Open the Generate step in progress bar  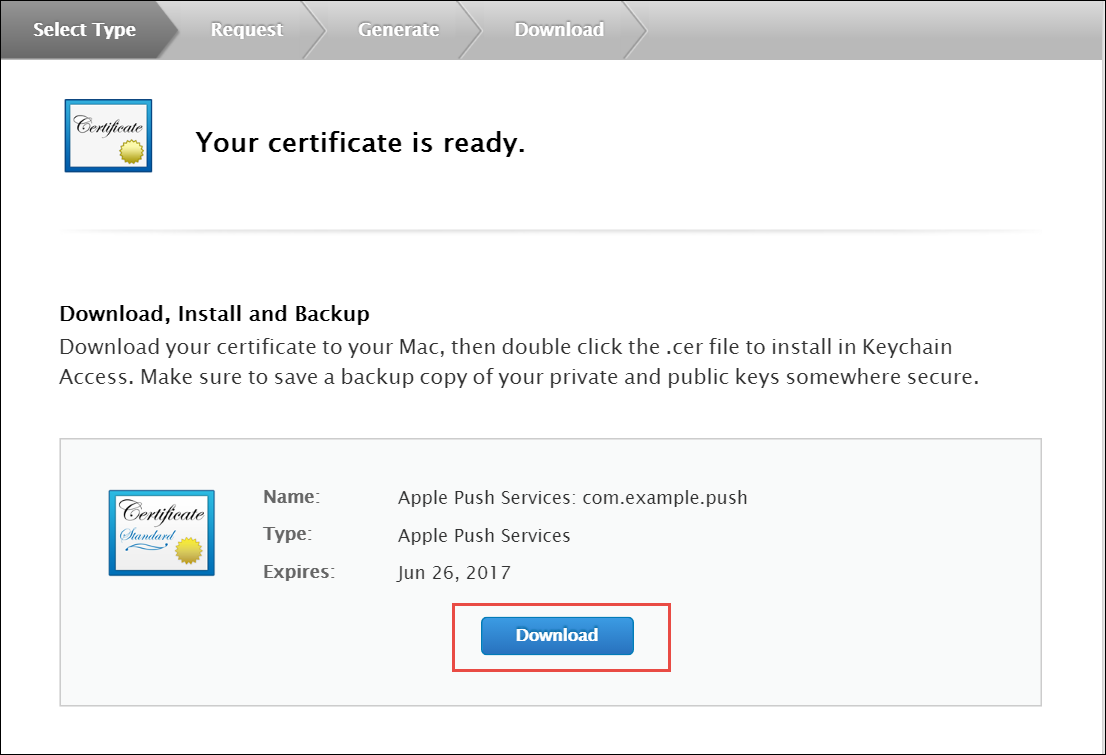pyautogui.click(x=398, y=30)
